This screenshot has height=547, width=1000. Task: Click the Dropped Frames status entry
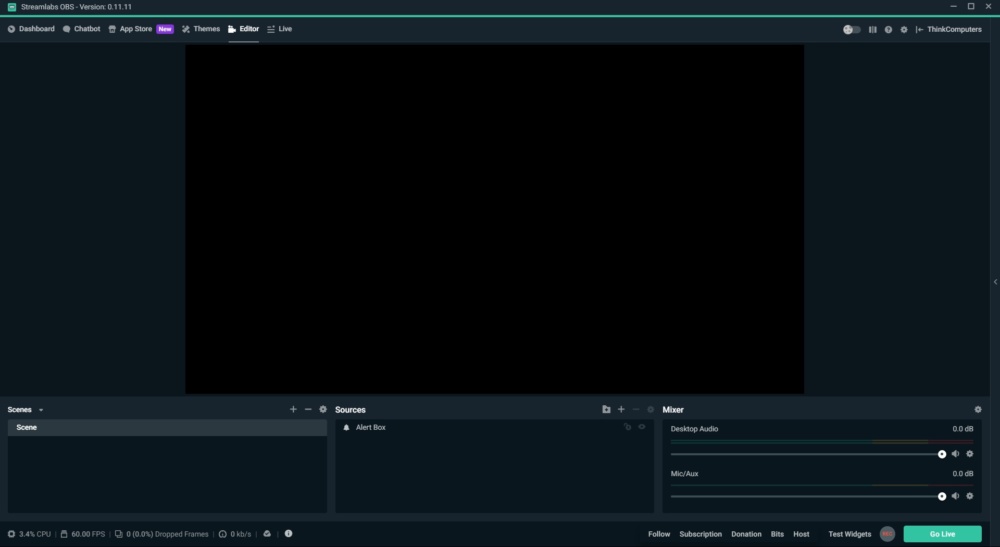(161, 534)
